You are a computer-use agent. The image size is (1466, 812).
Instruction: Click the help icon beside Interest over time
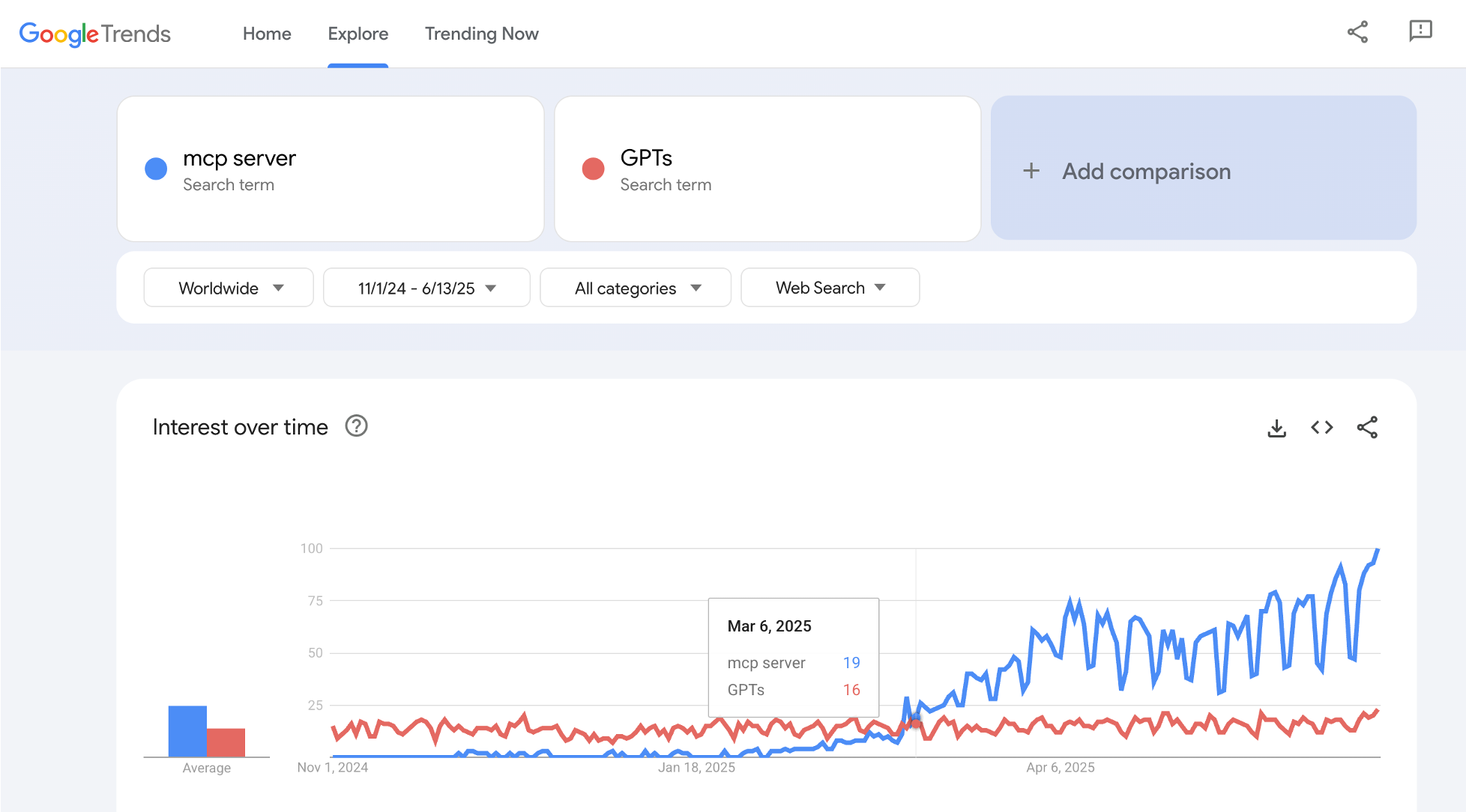click(356, 426)
